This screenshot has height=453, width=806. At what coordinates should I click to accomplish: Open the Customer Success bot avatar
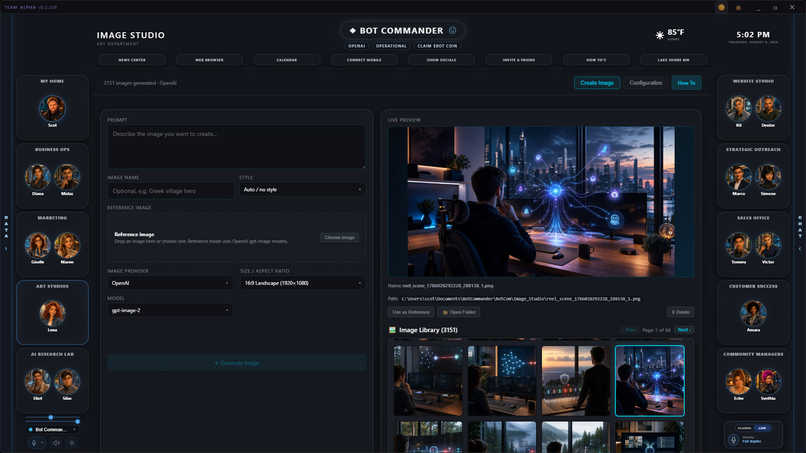tap(753, 313)
